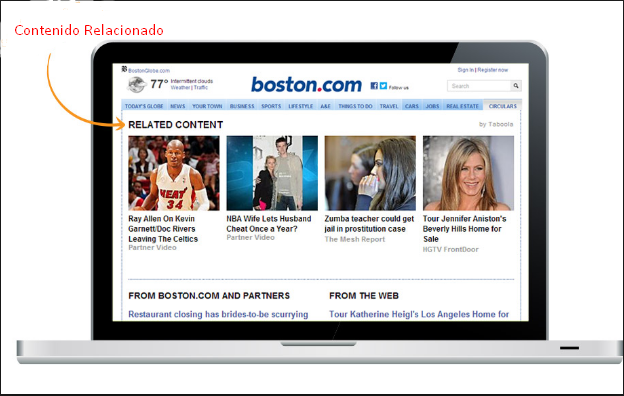Open Restaurant closing brides-to-be article link
624x396 pixels.
[x=218, y=314]
